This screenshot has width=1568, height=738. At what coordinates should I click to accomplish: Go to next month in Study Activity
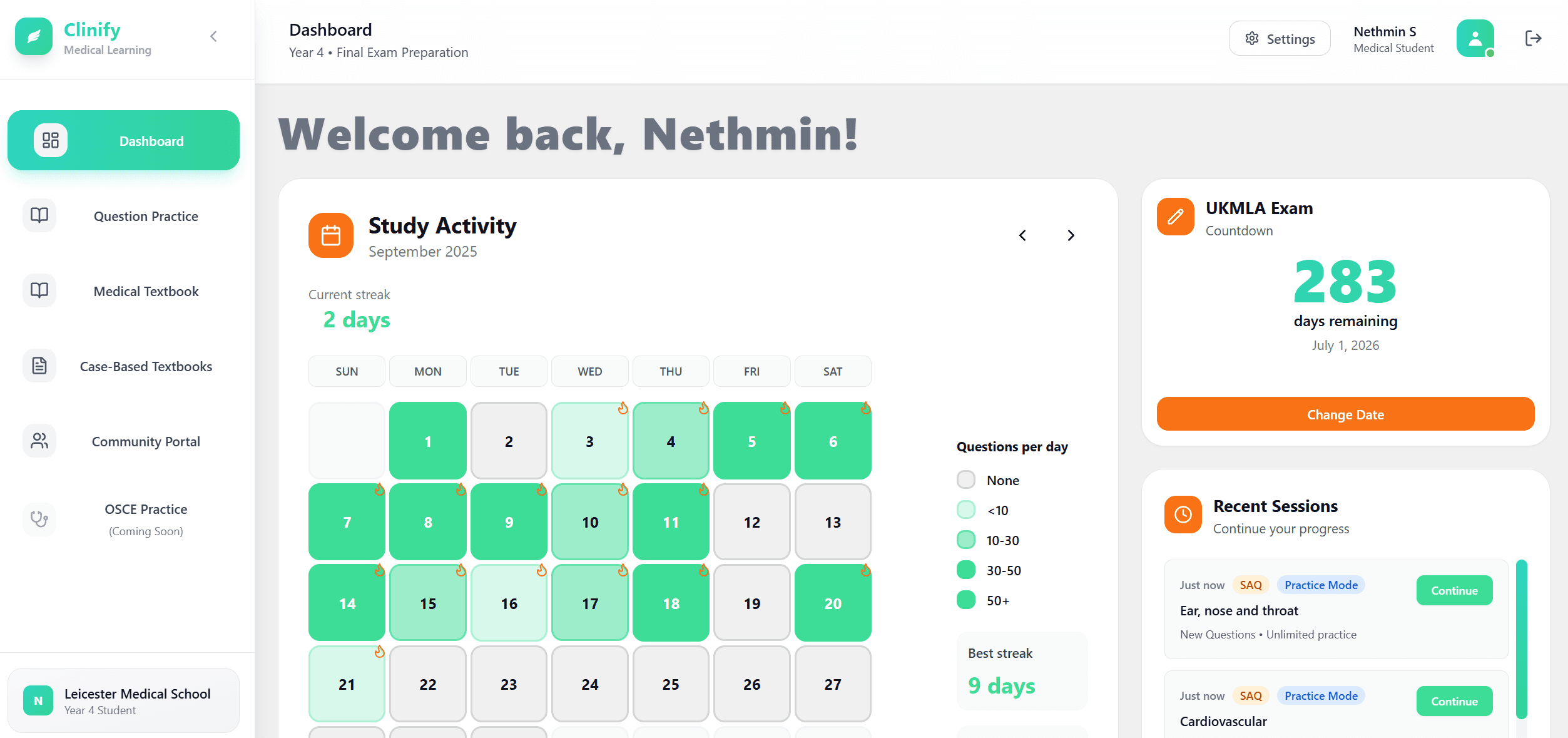1071,235
